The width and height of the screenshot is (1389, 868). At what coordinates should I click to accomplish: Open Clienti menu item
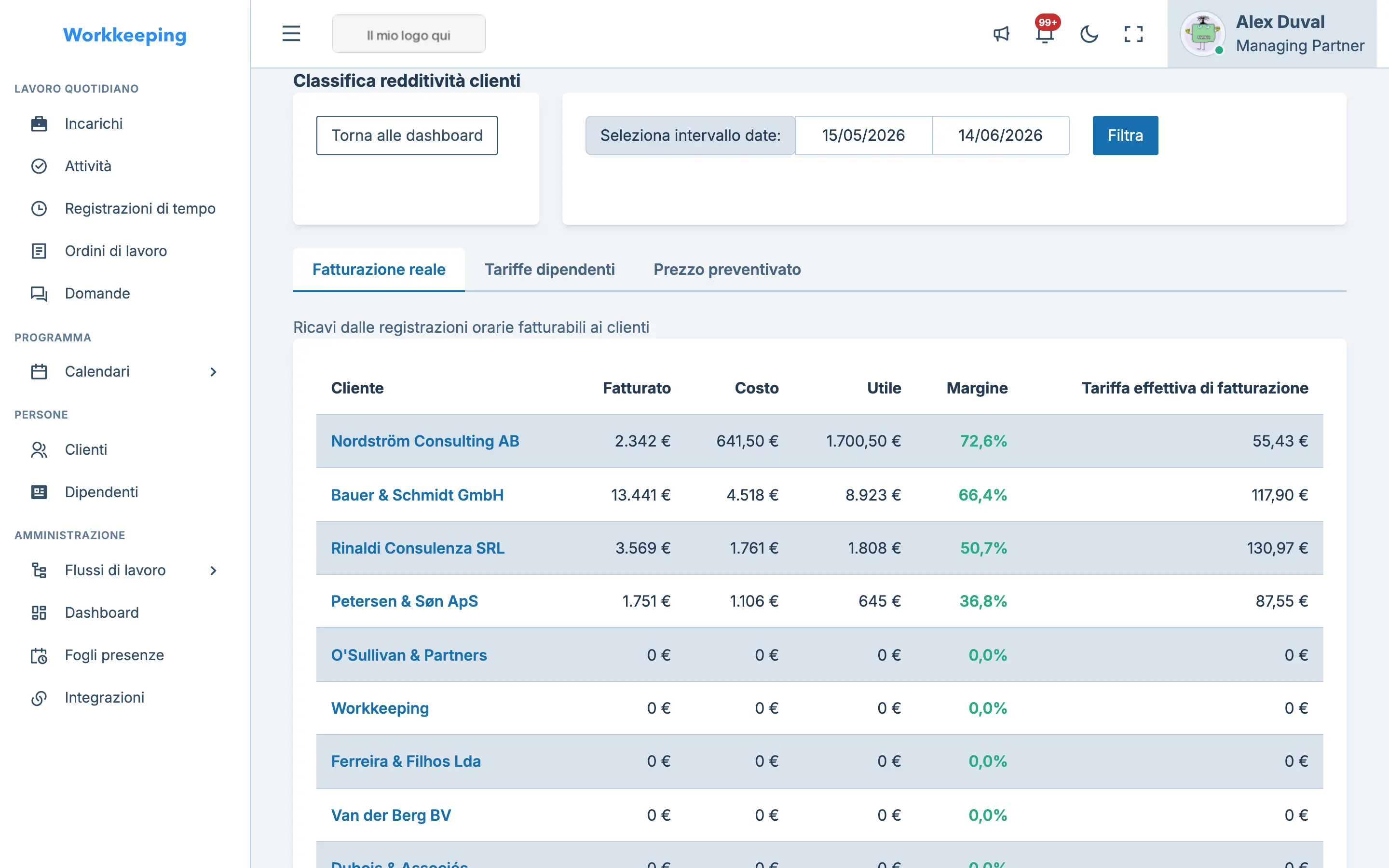pos(86,449)
